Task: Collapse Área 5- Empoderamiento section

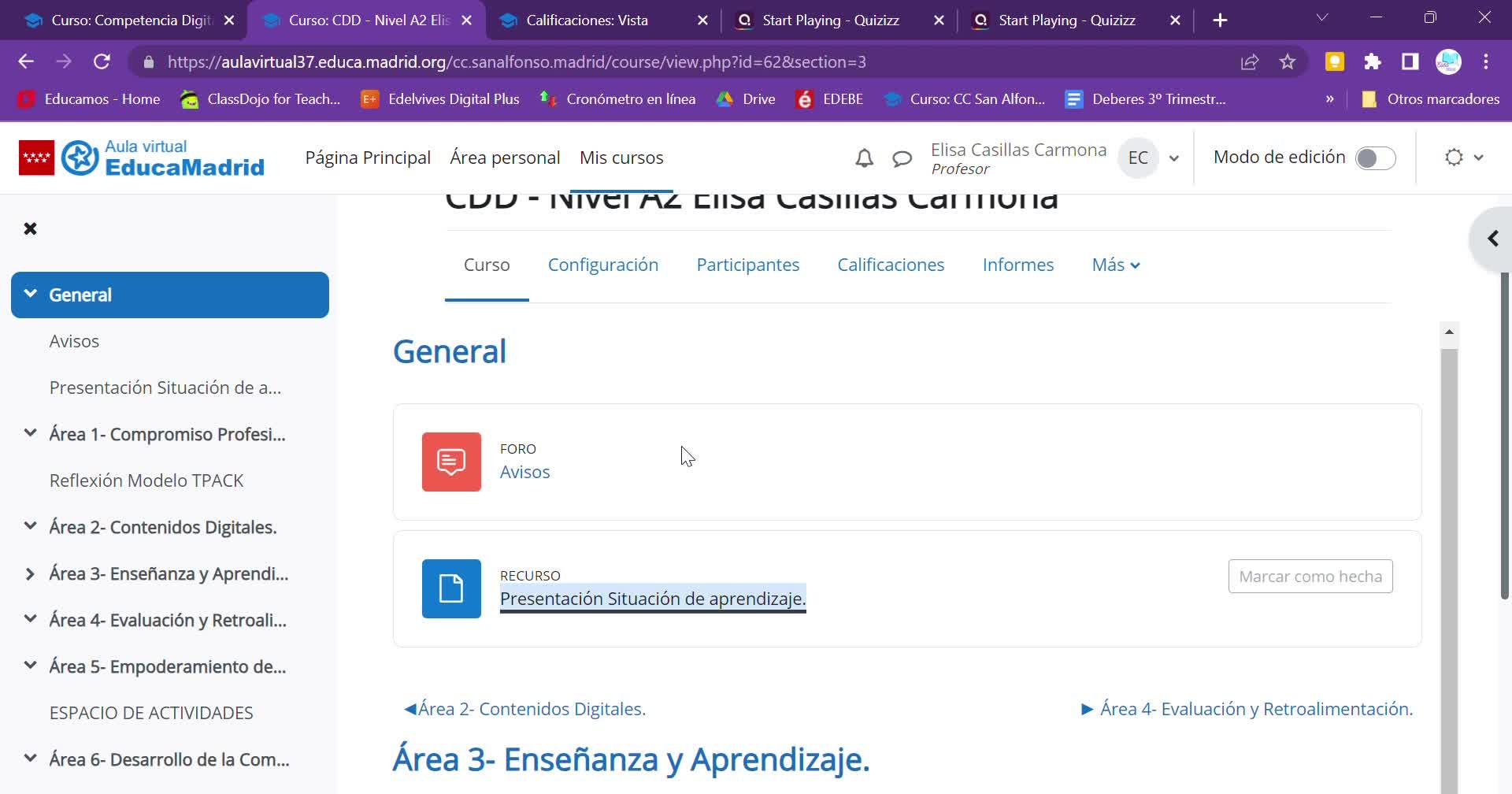Action: point(30,666)
